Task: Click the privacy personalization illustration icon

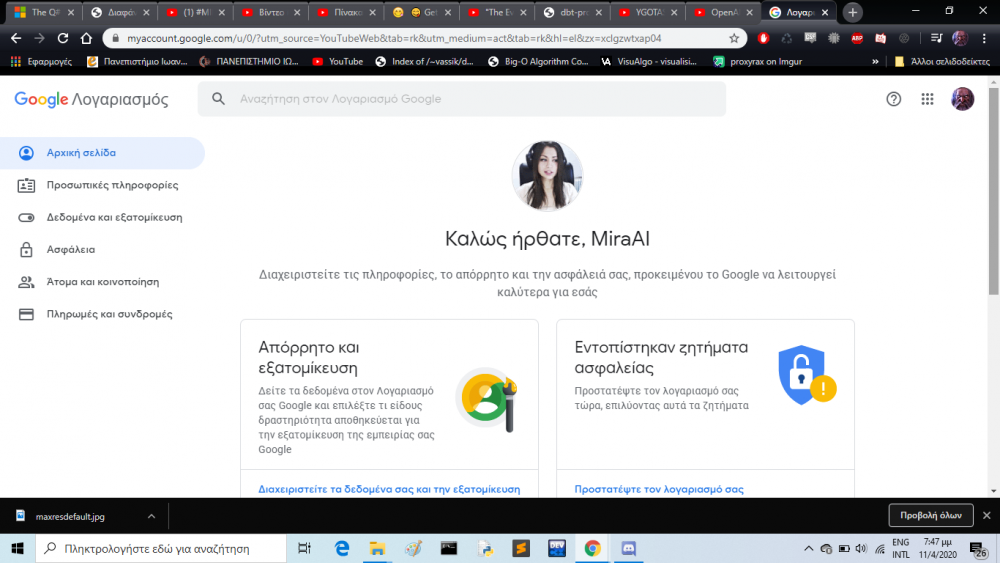Action: (486, 398)
